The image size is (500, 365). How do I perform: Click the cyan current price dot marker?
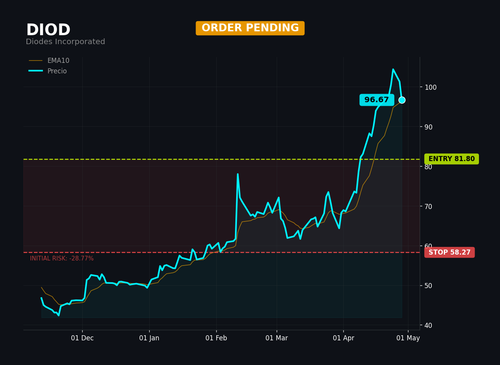pos(402,100)
